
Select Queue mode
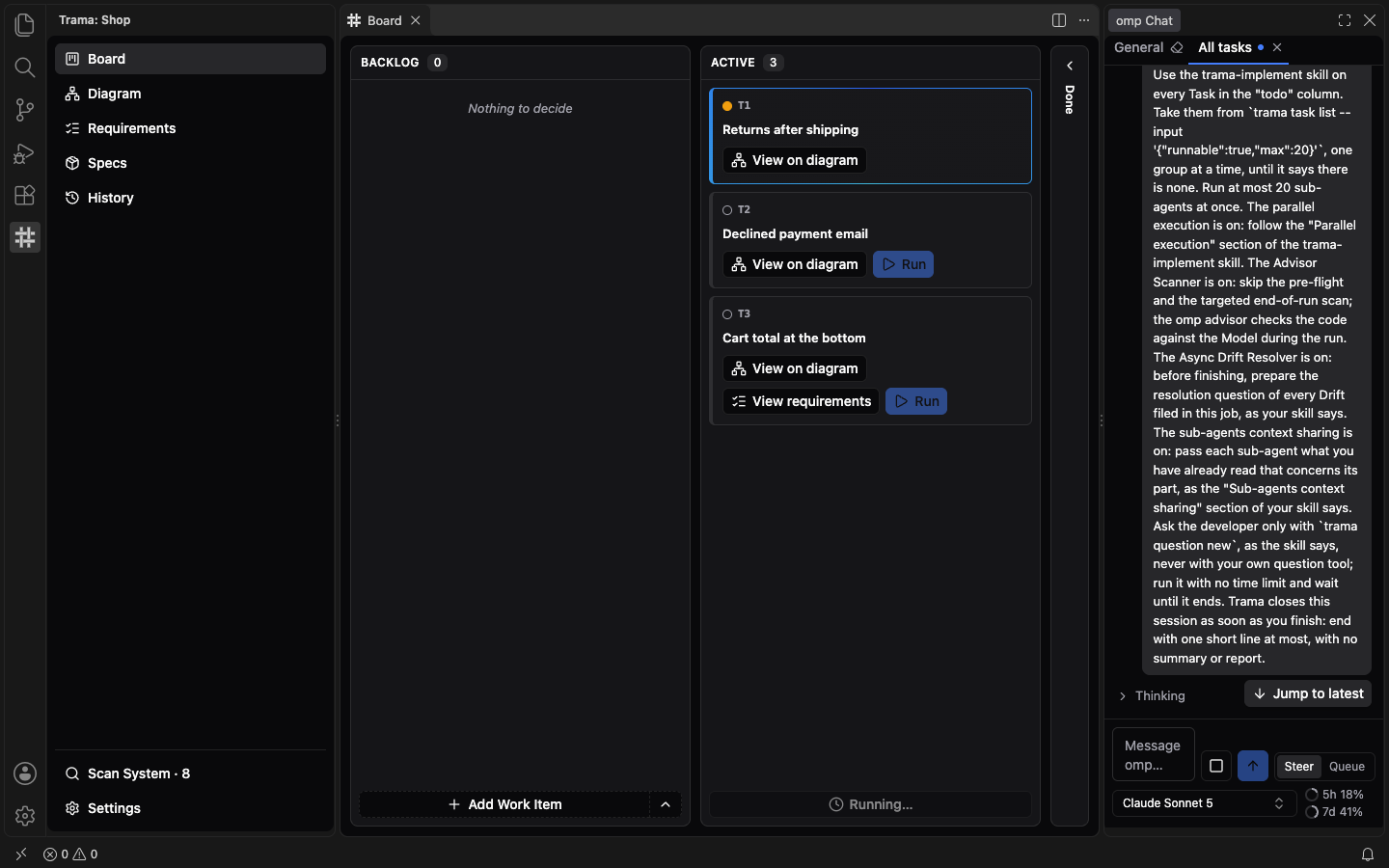click(x=1347, y=767)
